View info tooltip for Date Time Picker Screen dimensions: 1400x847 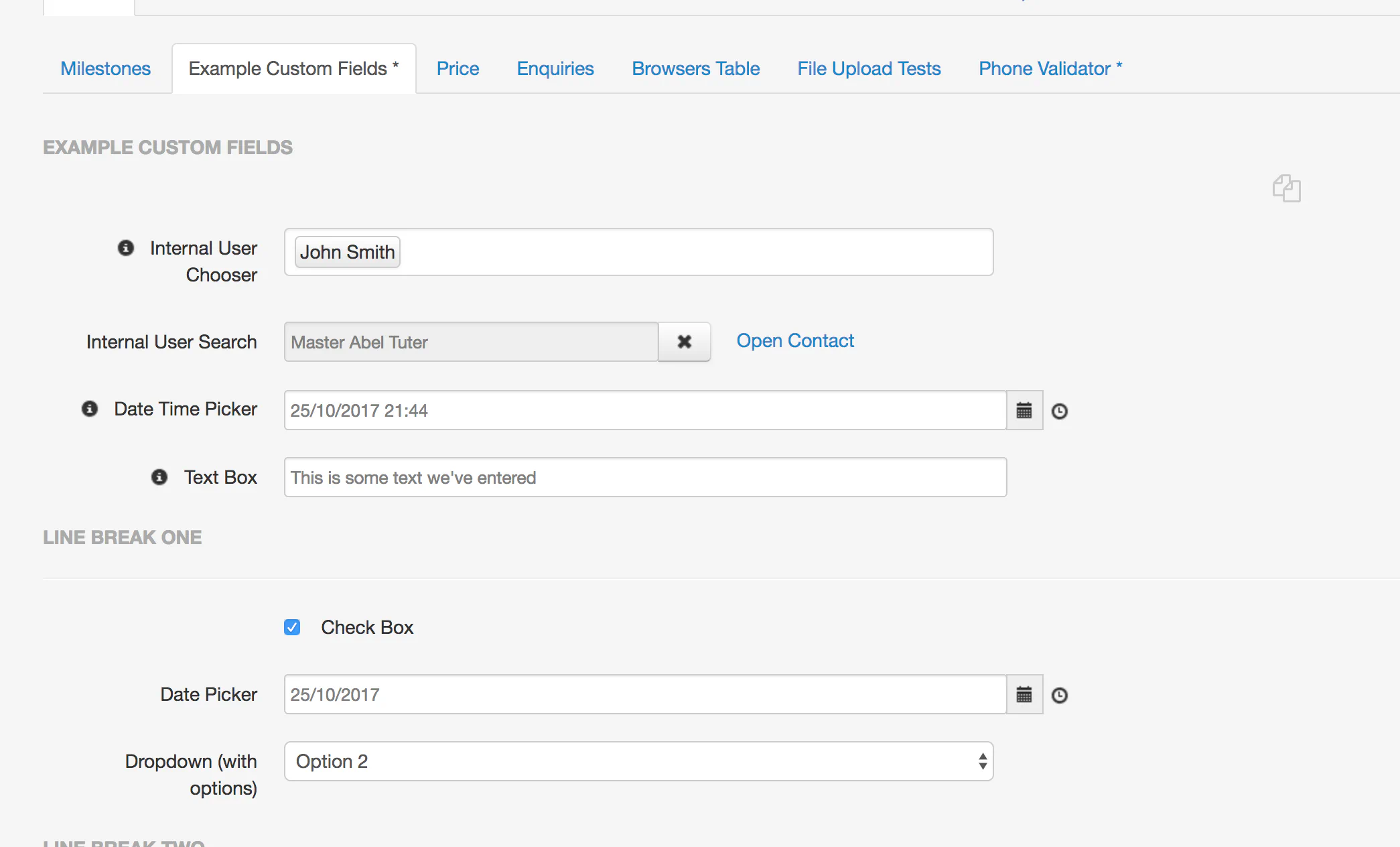click(x=89, y=409)
